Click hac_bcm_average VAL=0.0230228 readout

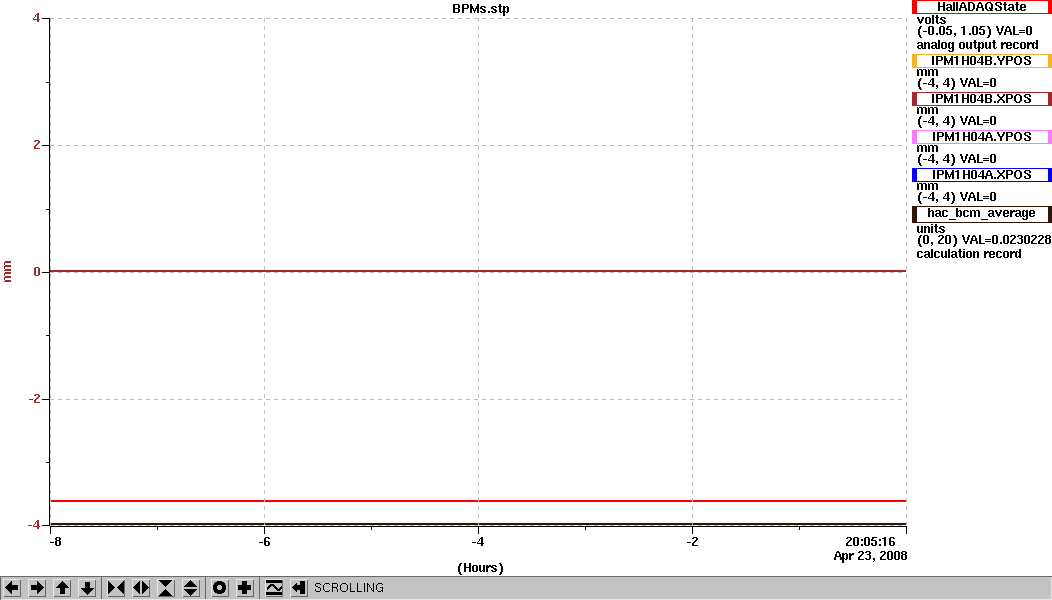984,240
